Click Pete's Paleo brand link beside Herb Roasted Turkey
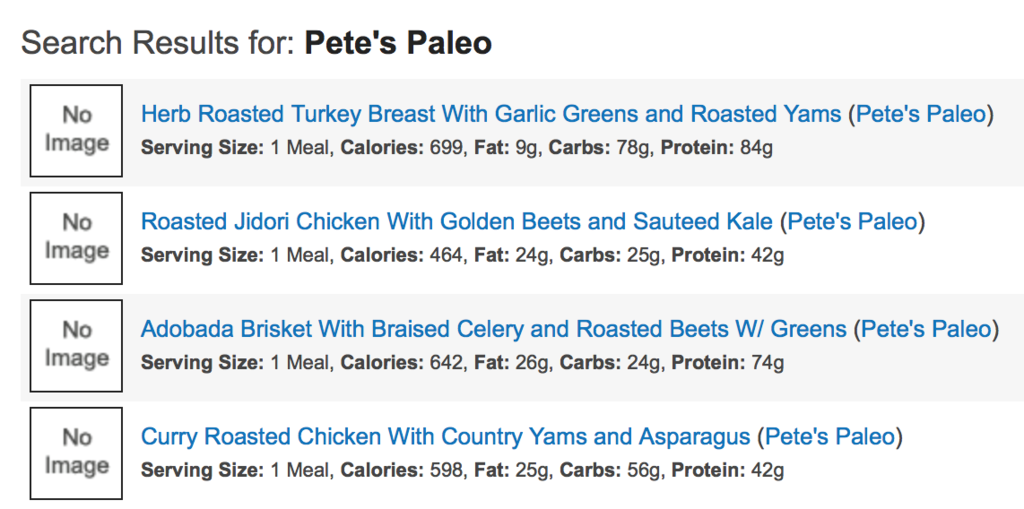The width and height of the screenshot is (1024, 509). (920, 114)
